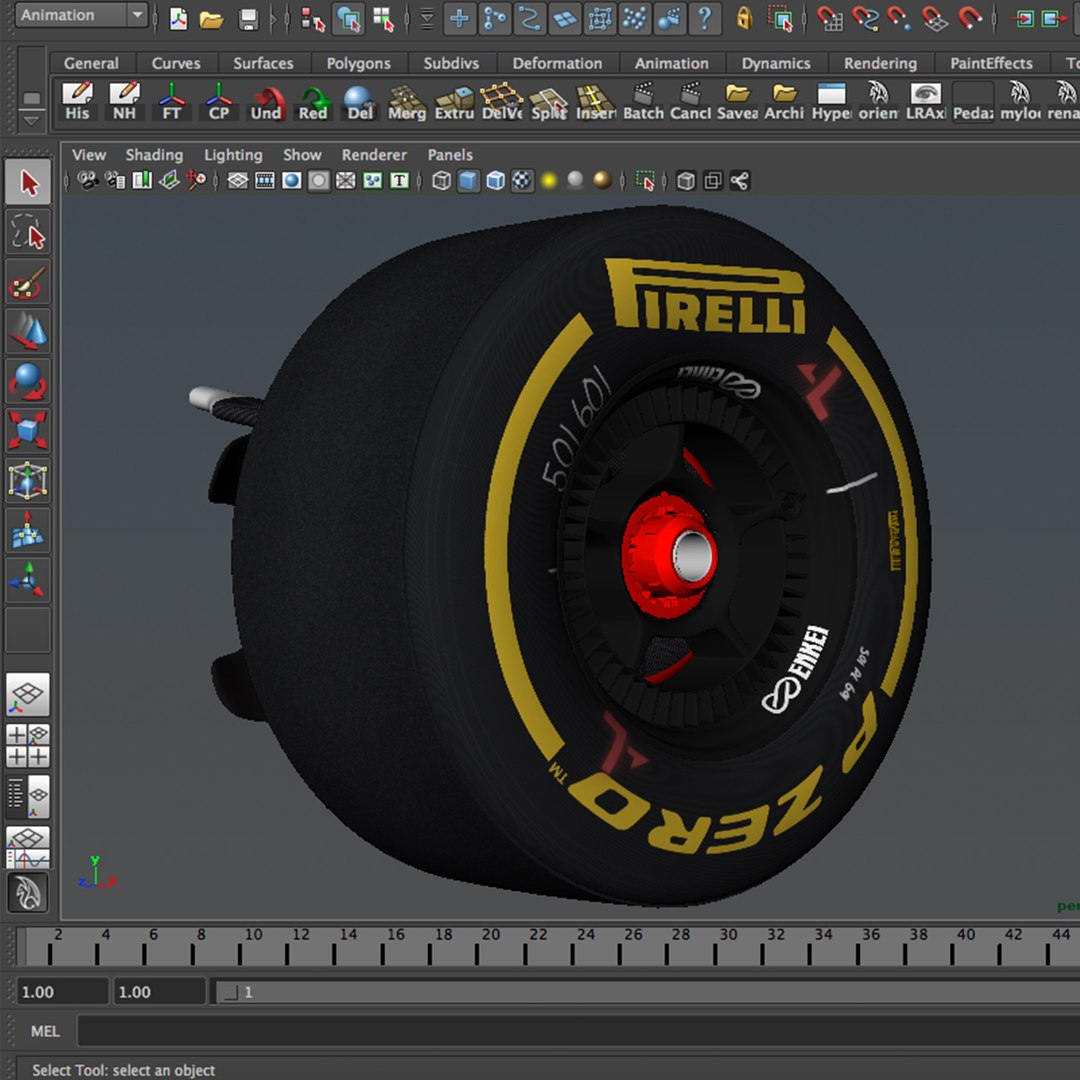Toggle the dynamics selection mask
The height and width of the screenshot is (1080, 1080).
coord(634,19)
